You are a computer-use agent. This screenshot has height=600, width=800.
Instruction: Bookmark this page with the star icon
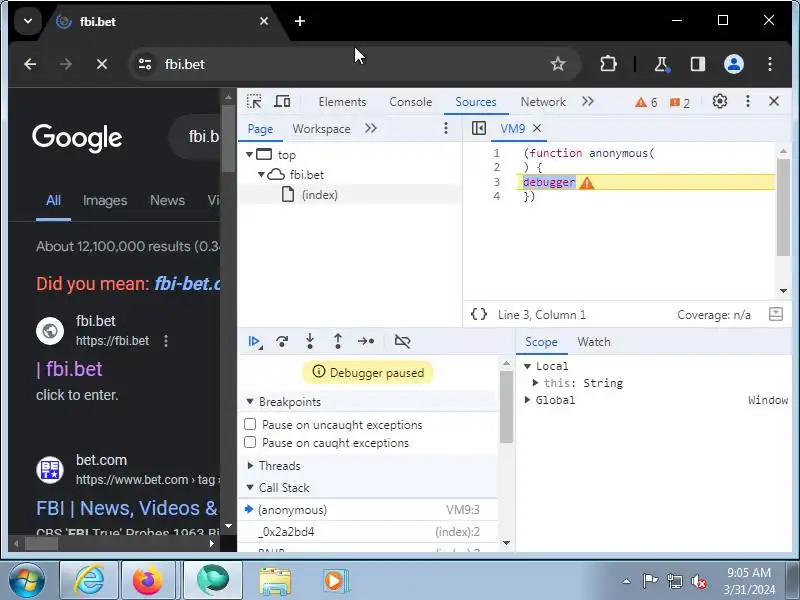click(x=558, y=64)
